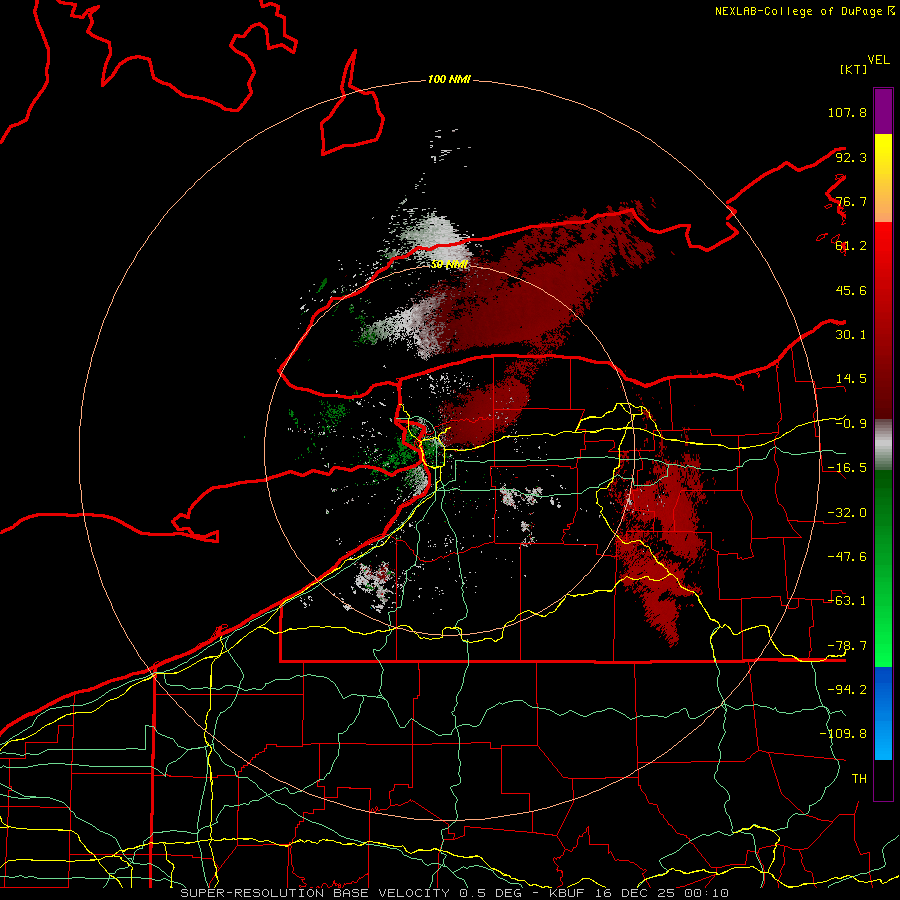Click the -16.5 velocity scale value

(x=847, y=468)
